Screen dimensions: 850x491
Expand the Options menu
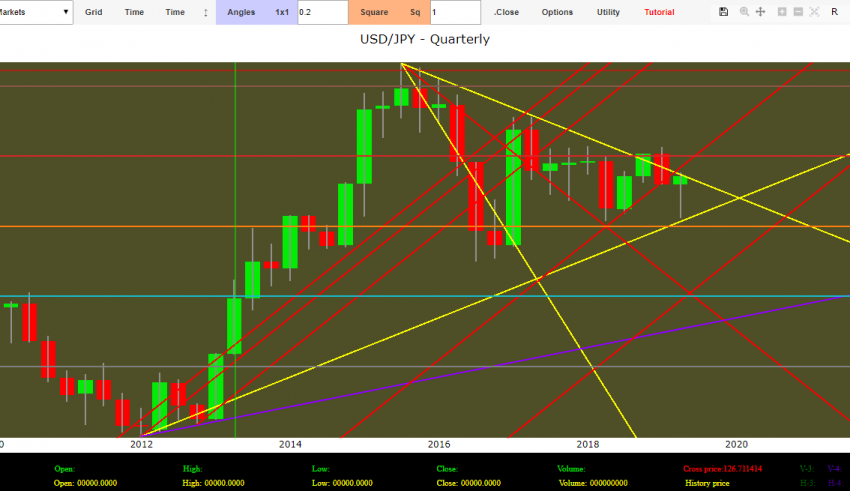(557, 12)
